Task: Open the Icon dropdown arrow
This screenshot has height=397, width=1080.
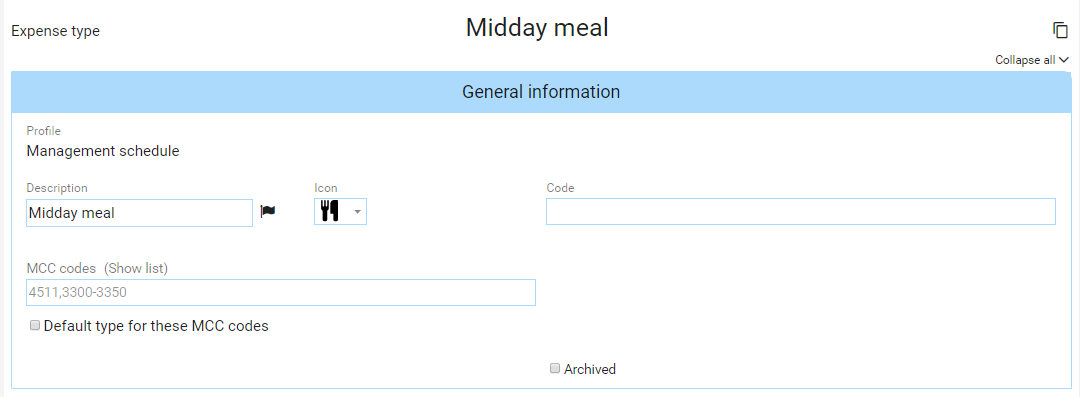Action: [357, 212]
